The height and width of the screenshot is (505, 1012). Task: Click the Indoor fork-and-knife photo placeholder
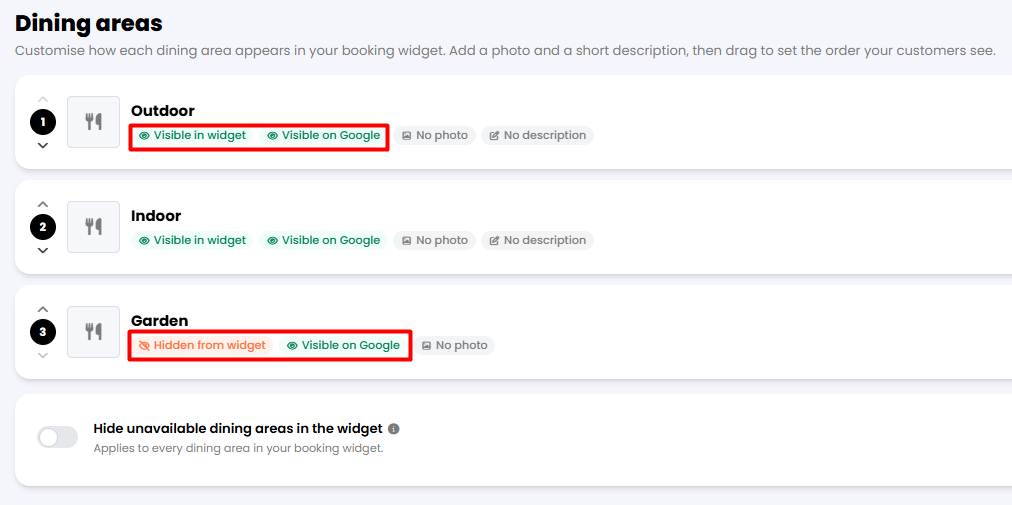(x=94, y=227)
